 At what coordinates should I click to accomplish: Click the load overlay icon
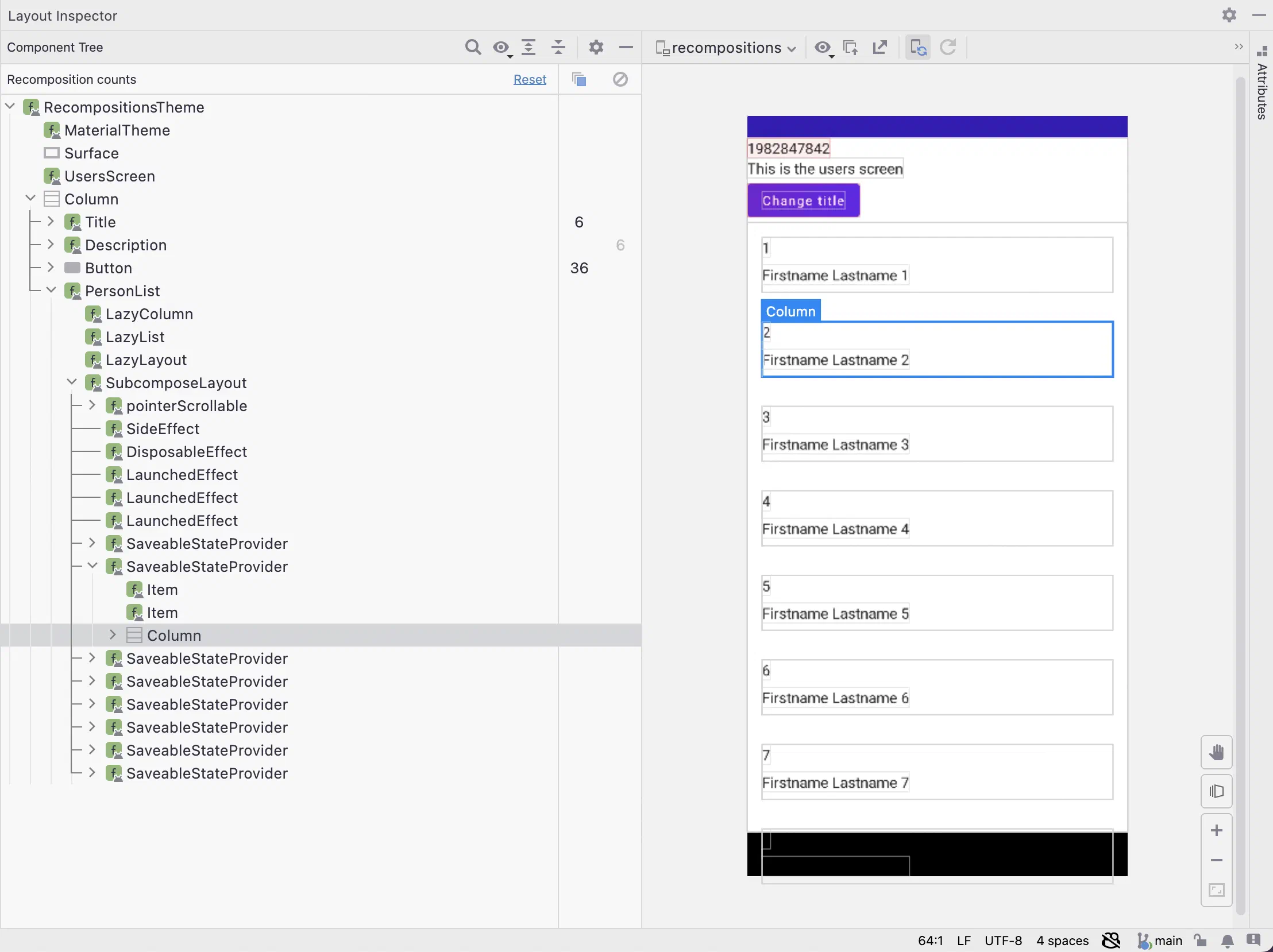851,48
